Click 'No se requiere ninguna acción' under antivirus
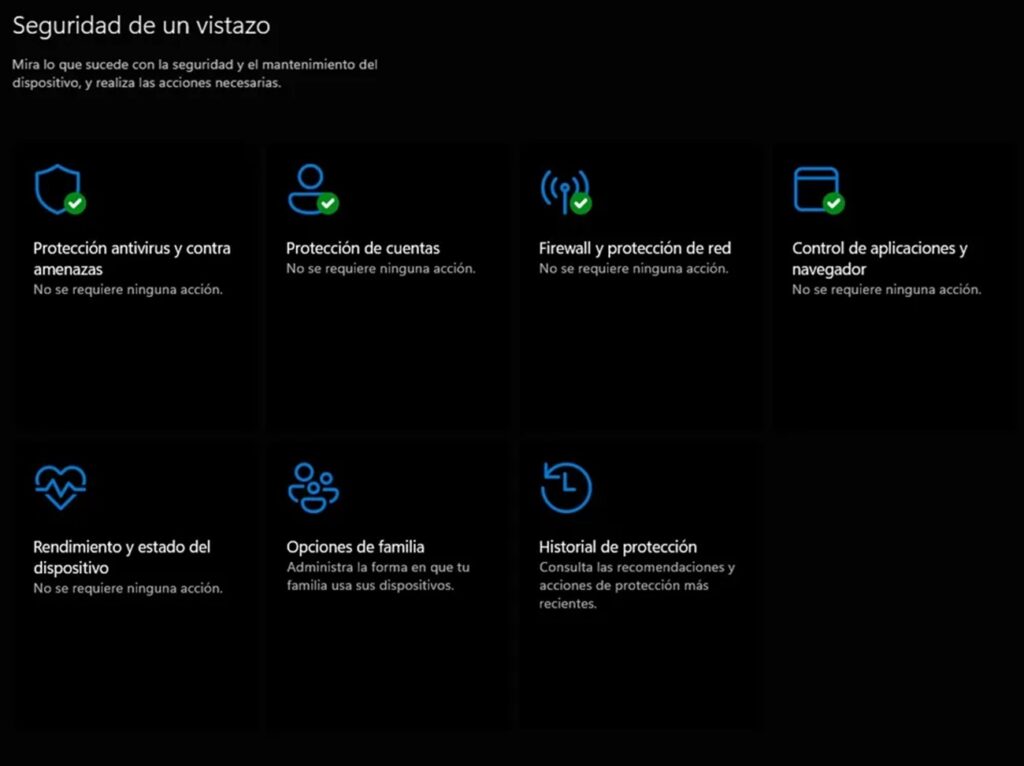1024x766 pixels. (x=128, y=289)
